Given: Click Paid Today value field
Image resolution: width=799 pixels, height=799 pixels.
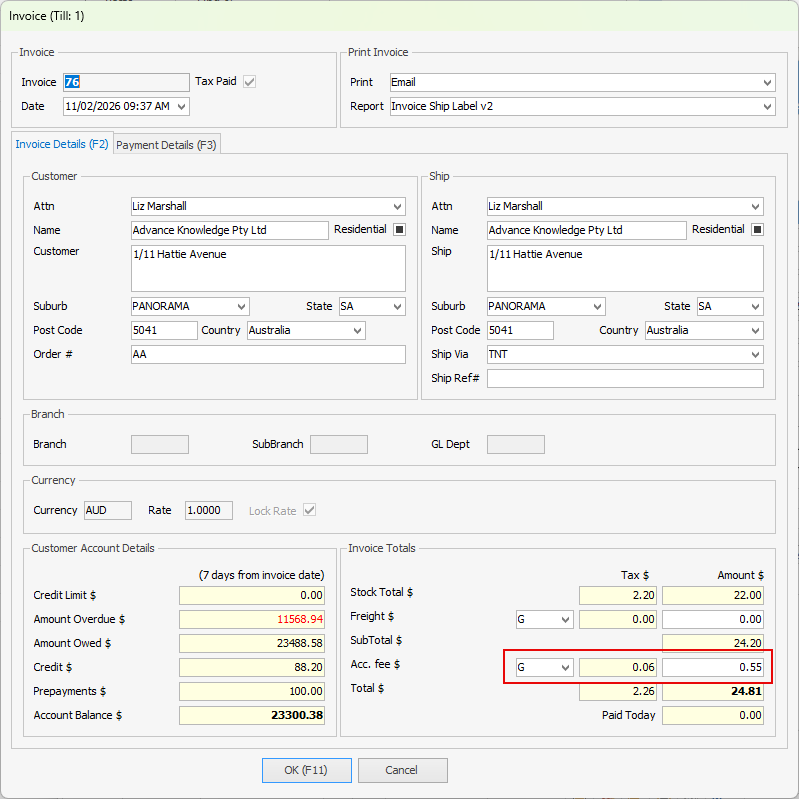Looking at the screenshot, I should coord(712,715).
